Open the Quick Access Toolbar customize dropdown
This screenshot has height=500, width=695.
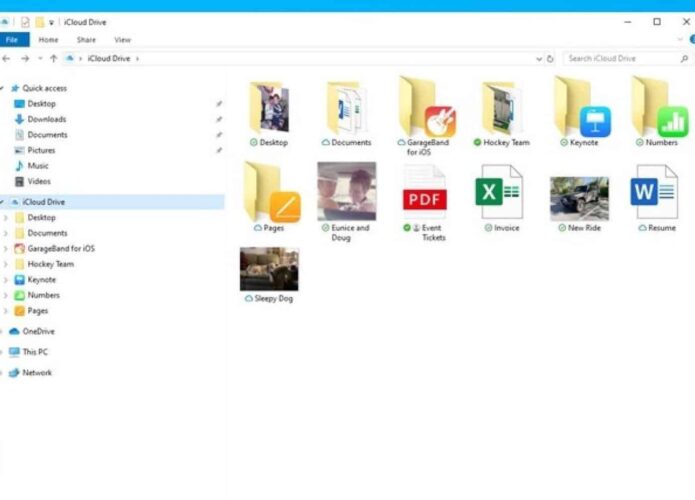51,22
